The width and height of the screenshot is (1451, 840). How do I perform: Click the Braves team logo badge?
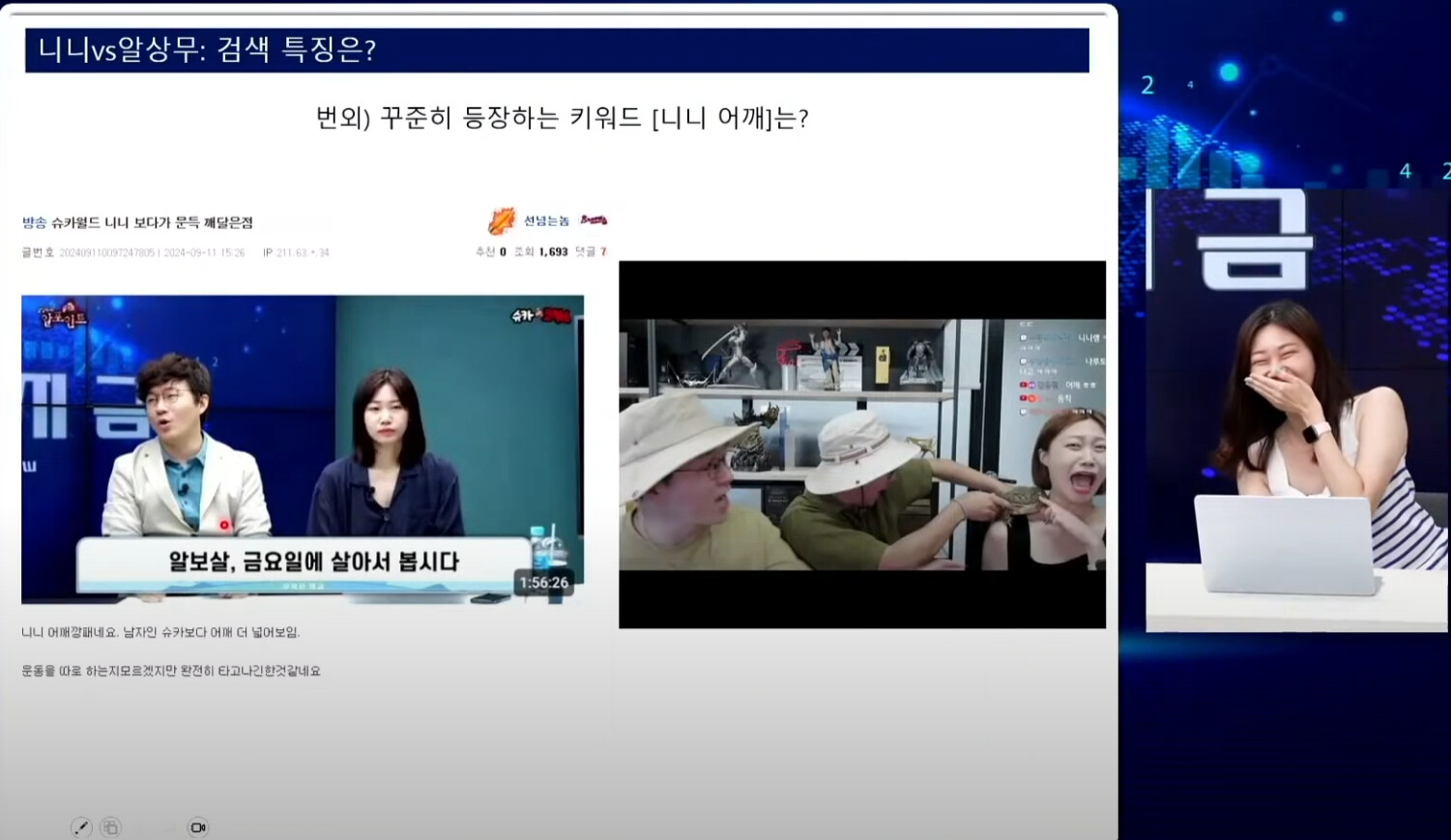coord(594,220)
